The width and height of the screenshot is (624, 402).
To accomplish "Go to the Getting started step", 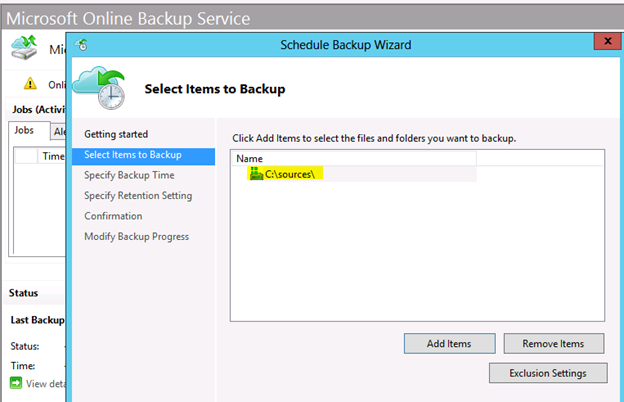I will click(x=116, y=134).
